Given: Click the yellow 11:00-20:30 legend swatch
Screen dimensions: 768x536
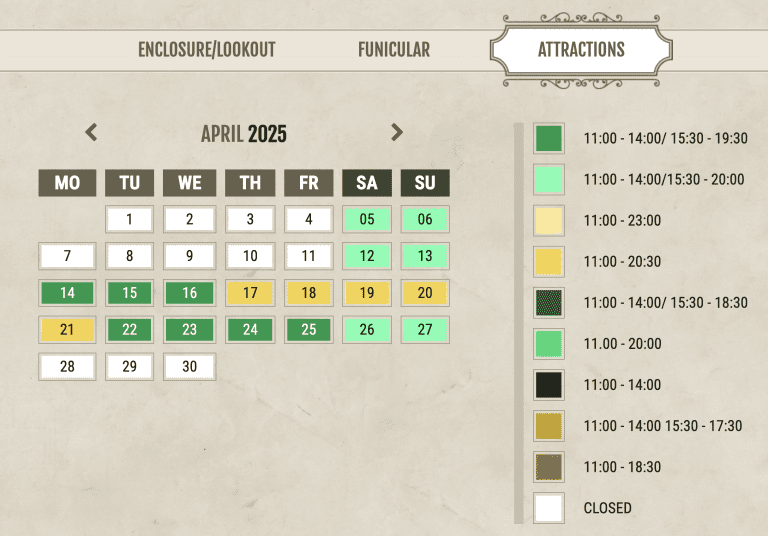Looking at the screenshot, I should (x=549, y=262).
